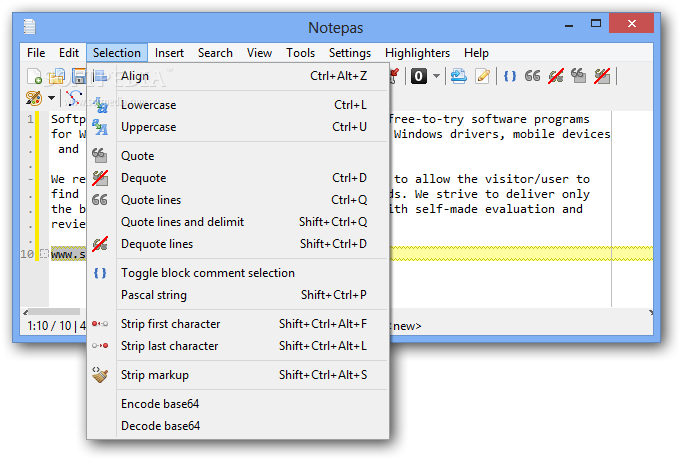This screenshot has height=460, width=681.
Task: Pick Quote lines and delimit
Action: [238, 222]
